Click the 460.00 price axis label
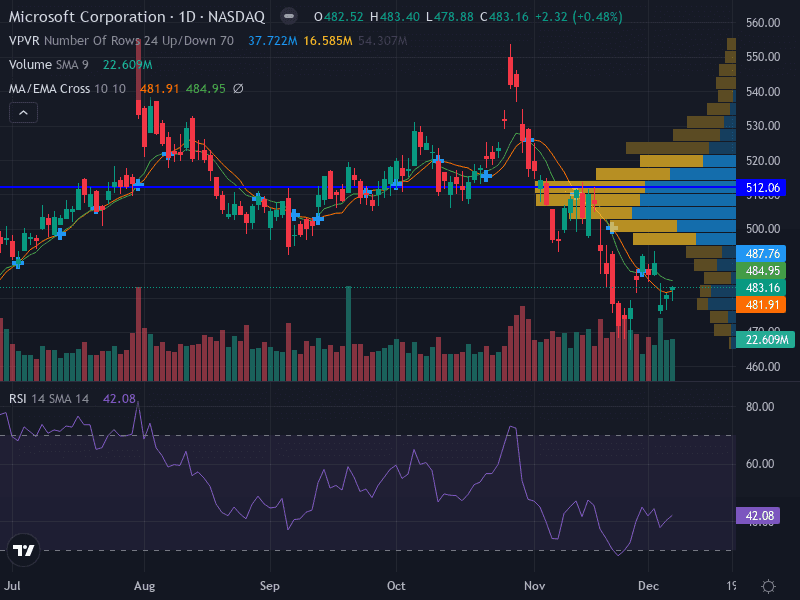The width and height of the screenshot is (800, 600). [763, 366]
